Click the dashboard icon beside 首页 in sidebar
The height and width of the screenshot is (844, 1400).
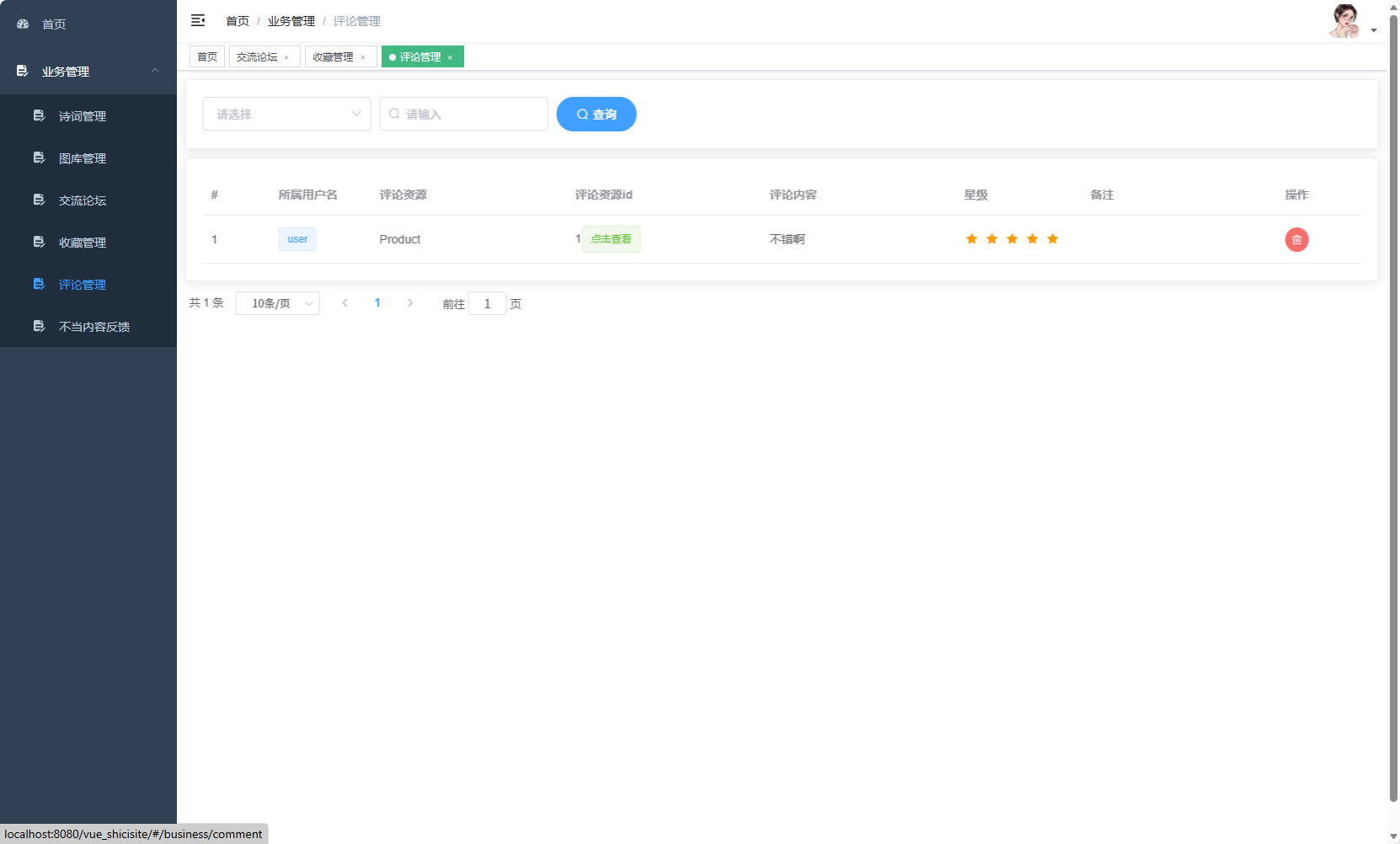(x=23, y=24)
